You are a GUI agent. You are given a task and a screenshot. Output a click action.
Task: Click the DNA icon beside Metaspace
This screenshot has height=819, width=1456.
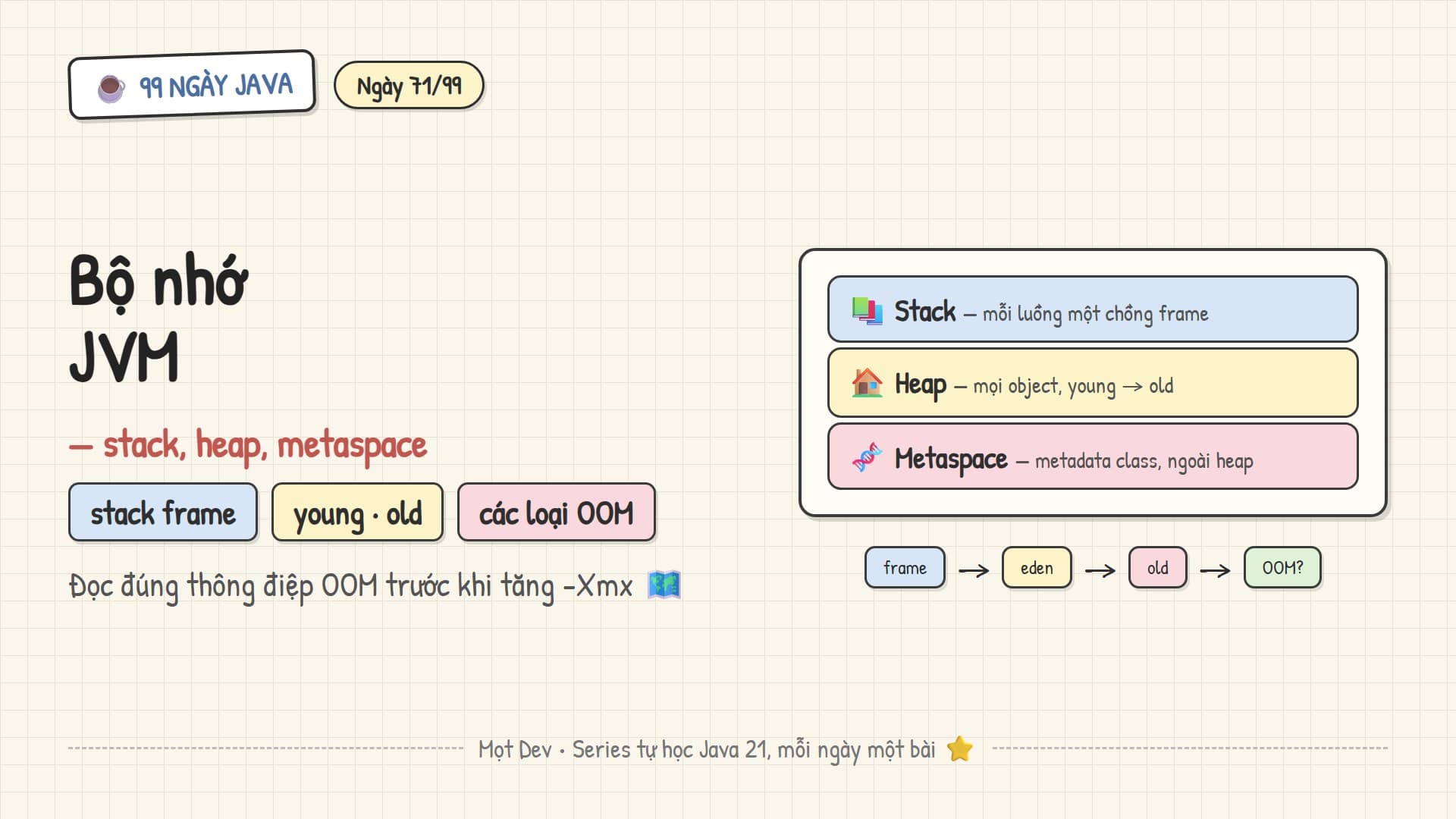click(x=867, y=457)
